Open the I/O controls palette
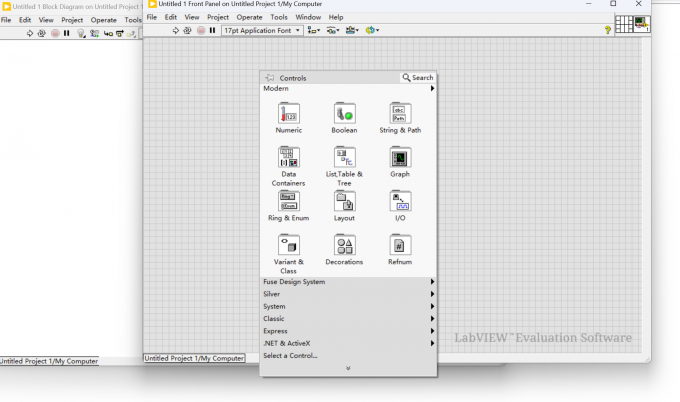Image resolution: width=680 pixels, height=402 pixels. click(x=400, y=206)
